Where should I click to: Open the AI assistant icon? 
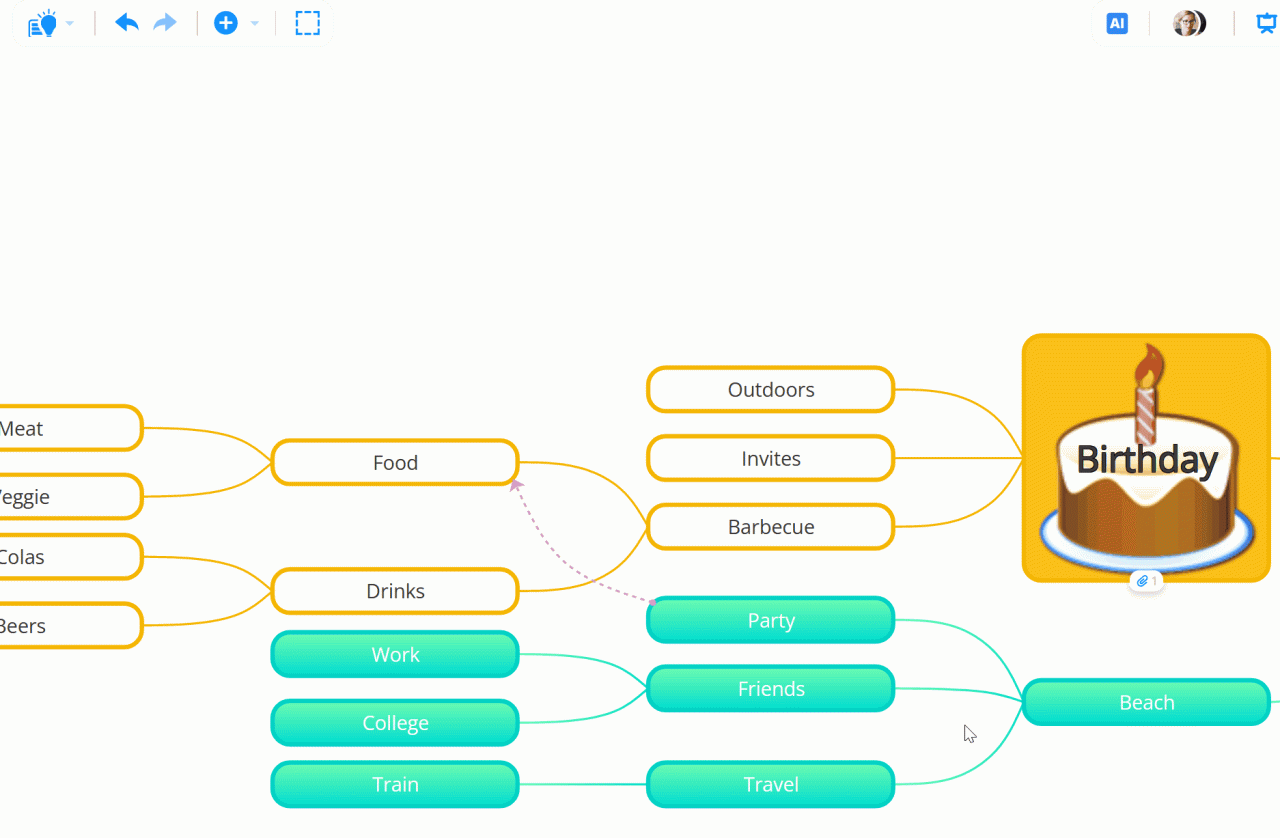pyautogui.click(x=1117, y=23)
